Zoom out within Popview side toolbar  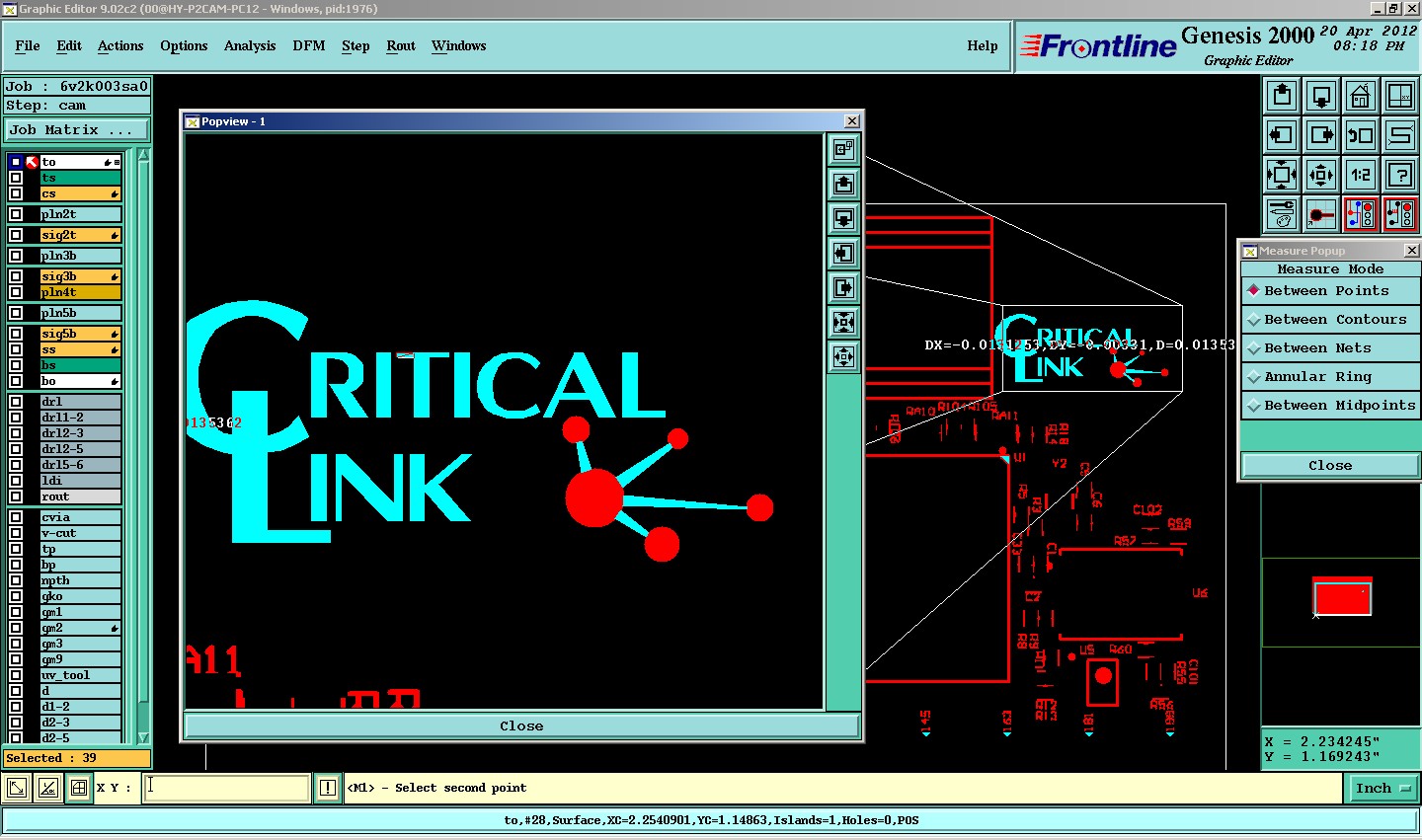click(843, 356)
